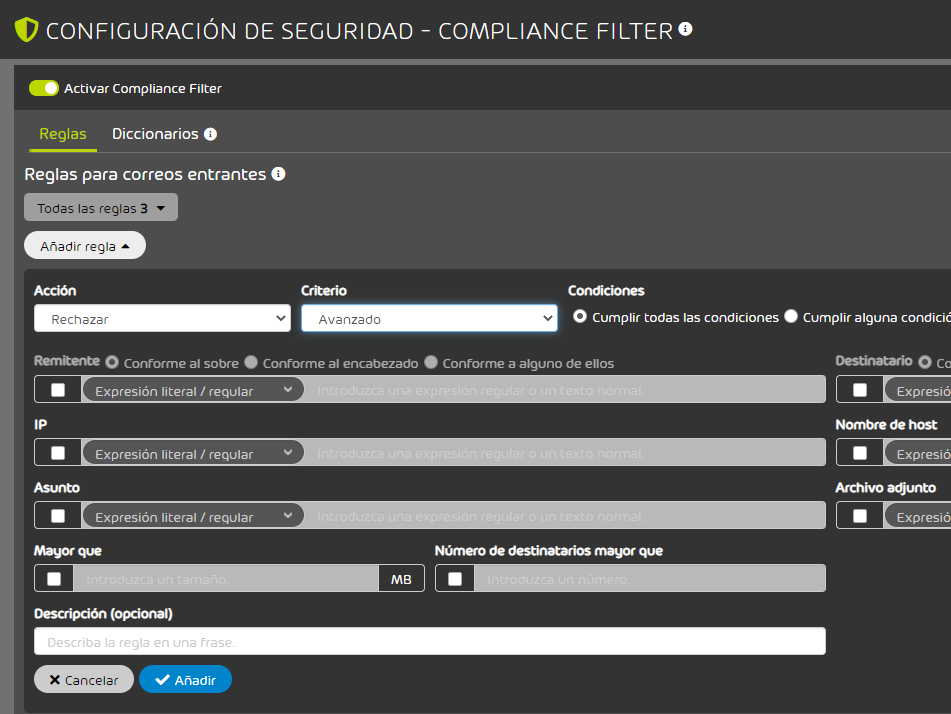Click the recipients number input field

click(x=650, y=579)
